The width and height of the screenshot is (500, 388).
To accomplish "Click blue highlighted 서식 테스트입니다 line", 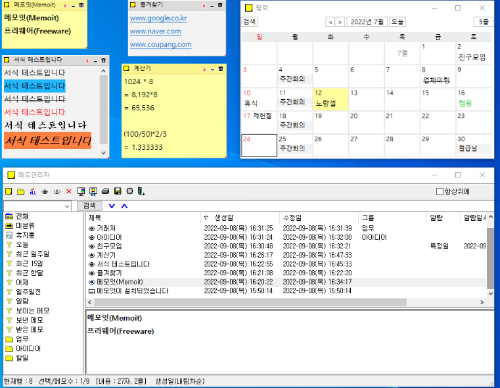I will point(35,86).
